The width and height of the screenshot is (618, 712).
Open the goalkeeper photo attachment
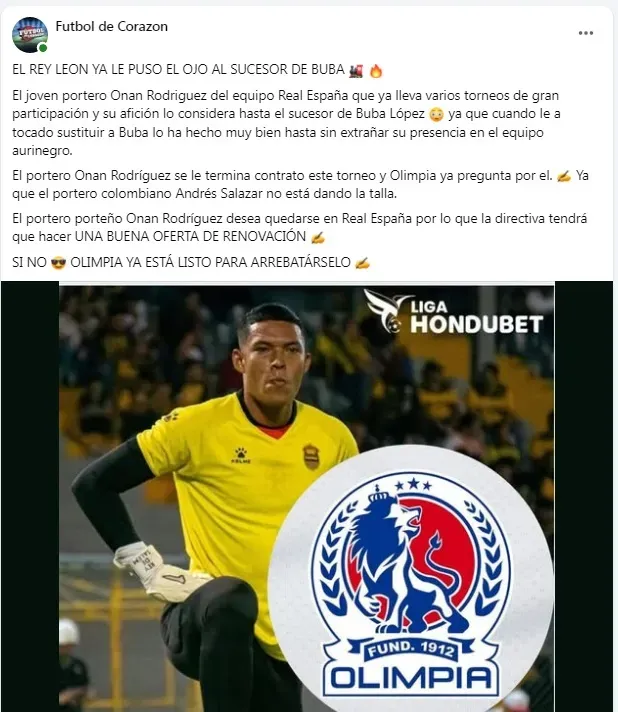307,497
